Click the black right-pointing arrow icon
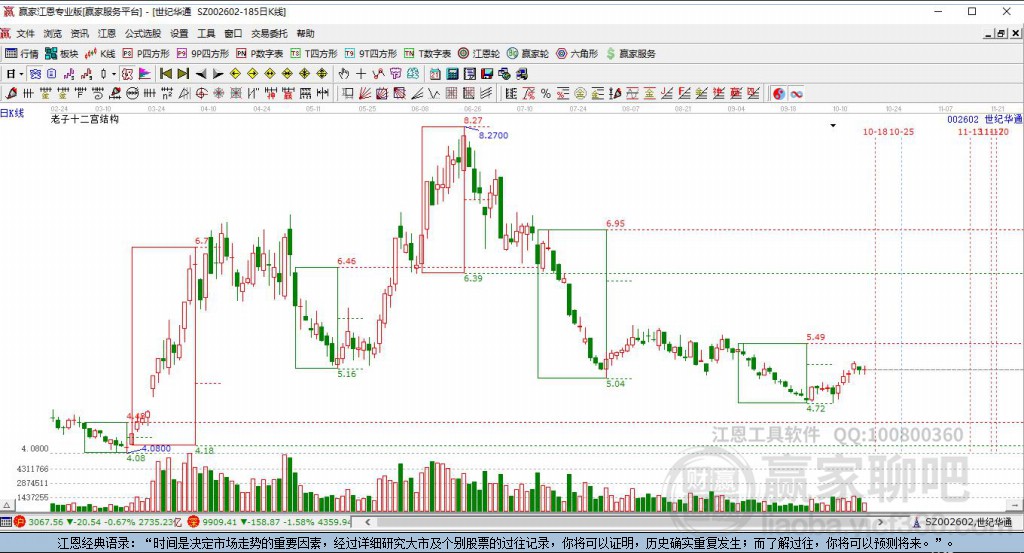This screenshot has width=1024, height=553. [217, 74]
